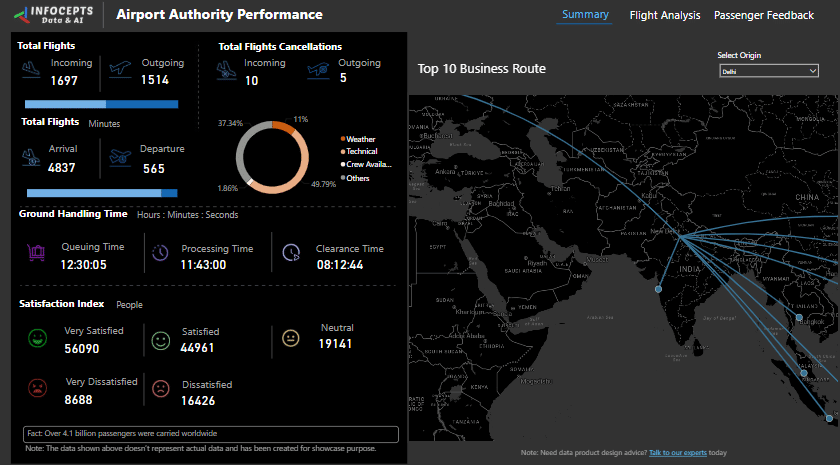
Task: Click the outgoing flights airplane icon
Action: pos(120,70)
